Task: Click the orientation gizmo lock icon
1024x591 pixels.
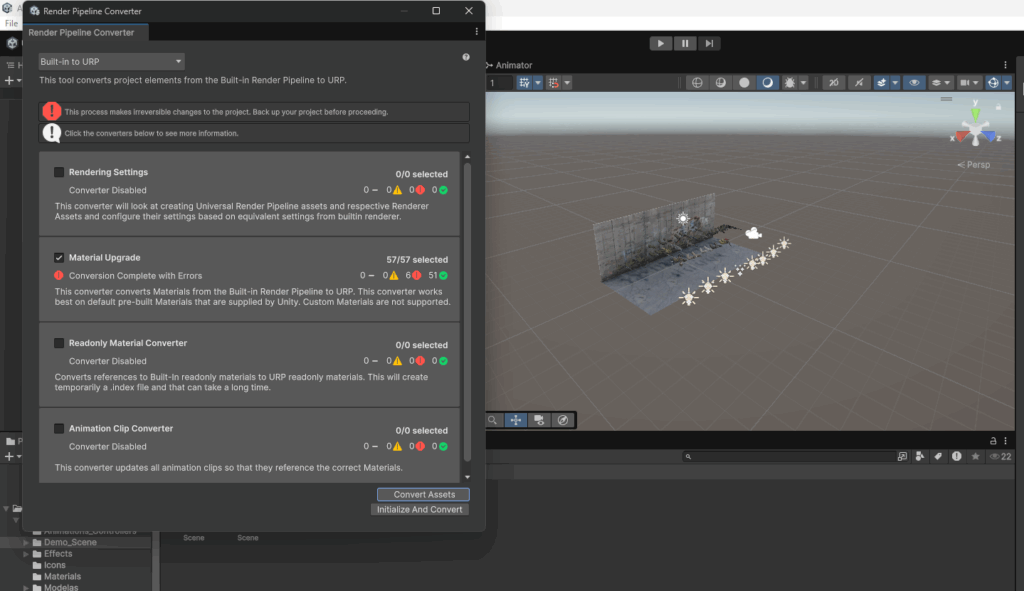Action: (x=998, y=106)
